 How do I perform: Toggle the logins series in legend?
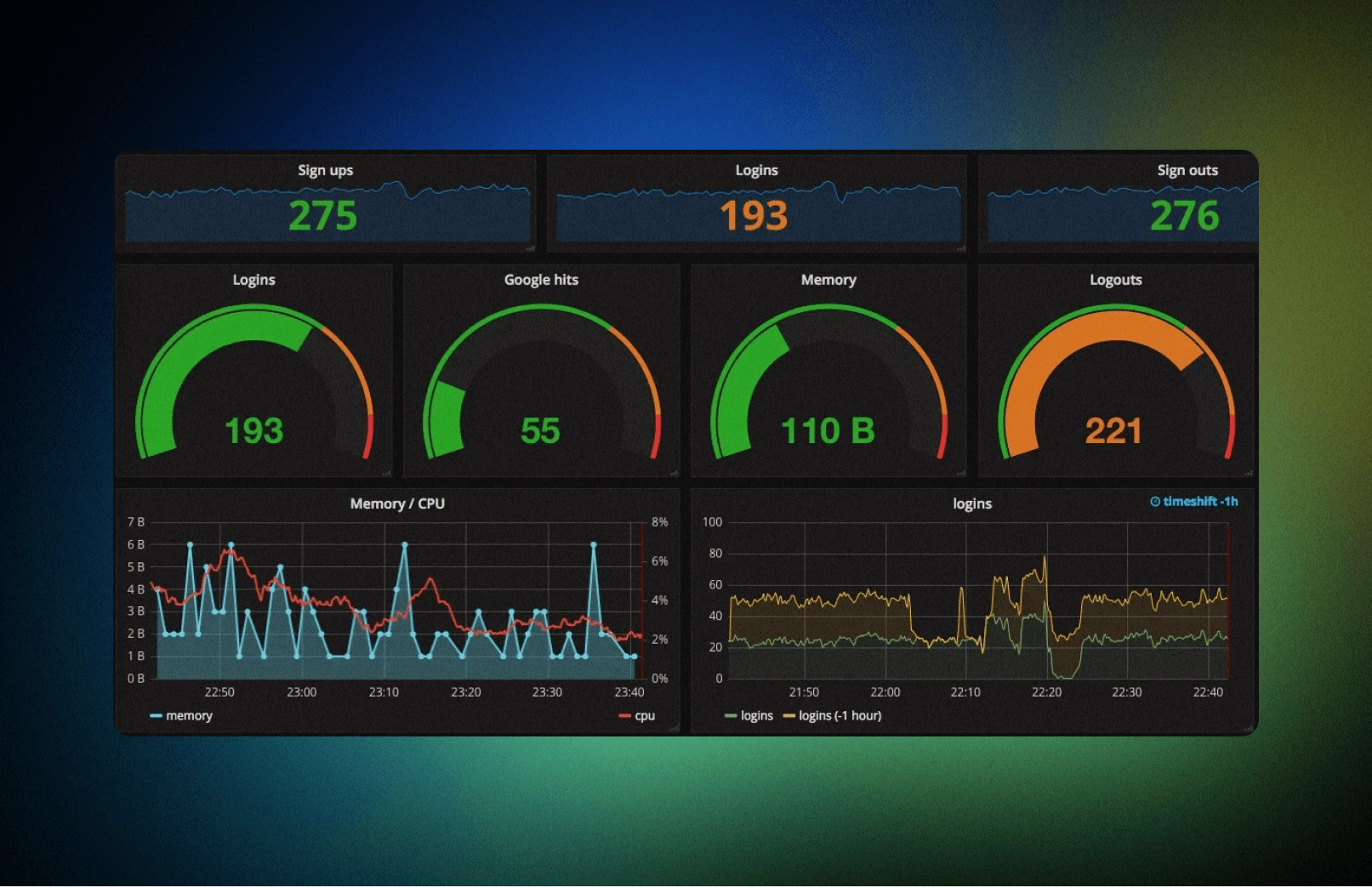pos(749,716)
